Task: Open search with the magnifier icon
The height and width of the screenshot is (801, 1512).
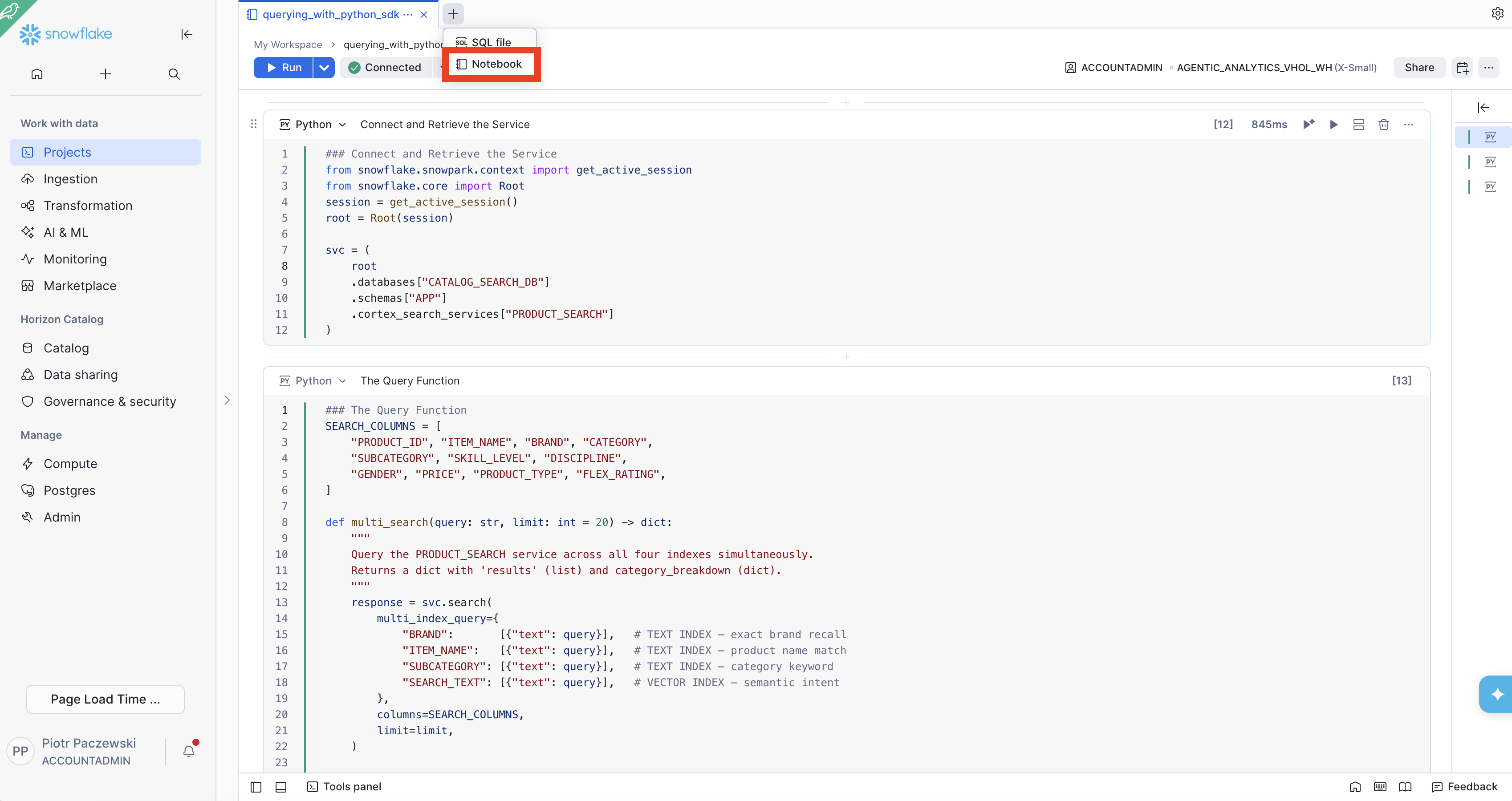Action: [x=175, y=74]
